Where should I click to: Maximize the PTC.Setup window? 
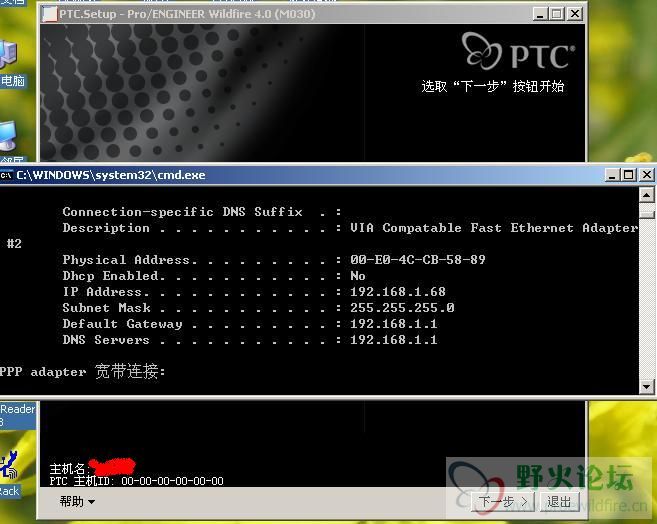tap(557, 14)
